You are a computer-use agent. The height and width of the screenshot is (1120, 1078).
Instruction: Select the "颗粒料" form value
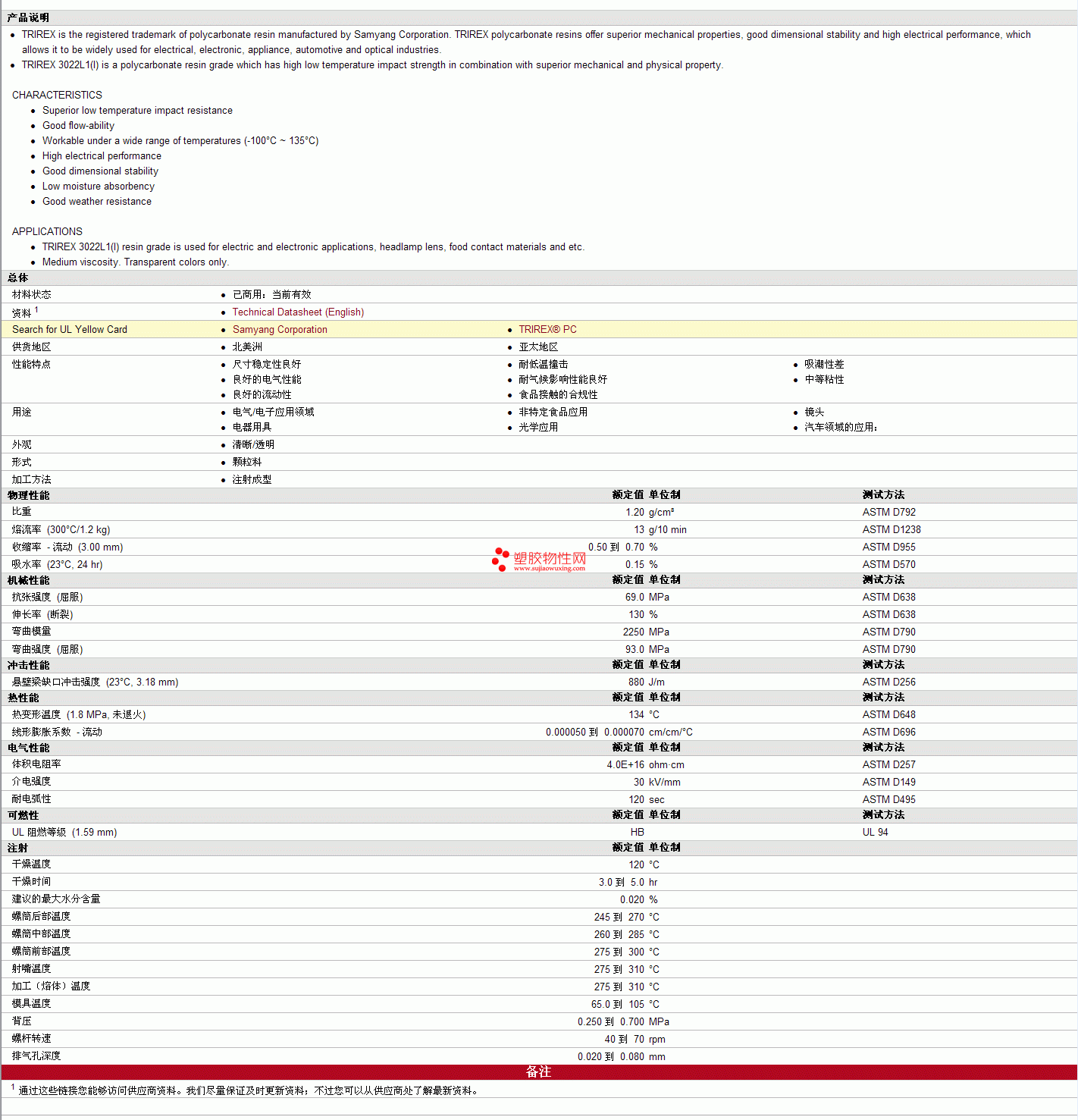point(247,463)
